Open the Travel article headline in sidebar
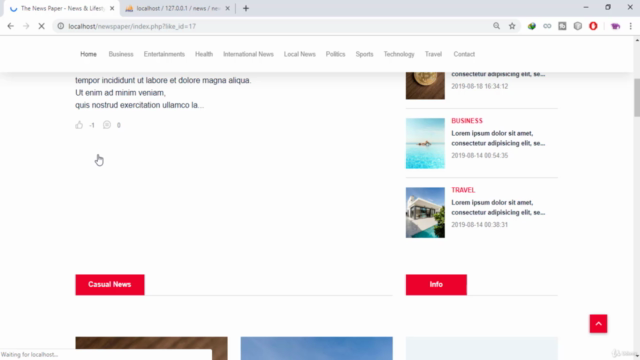Viewport: 640px width, 360px height. point(498,207)
